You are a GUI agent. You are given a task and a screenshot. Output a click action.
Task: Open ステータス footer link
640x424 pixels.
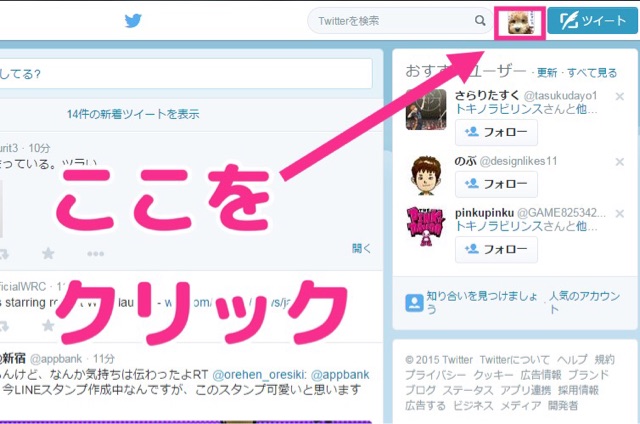tap(468, 391)
